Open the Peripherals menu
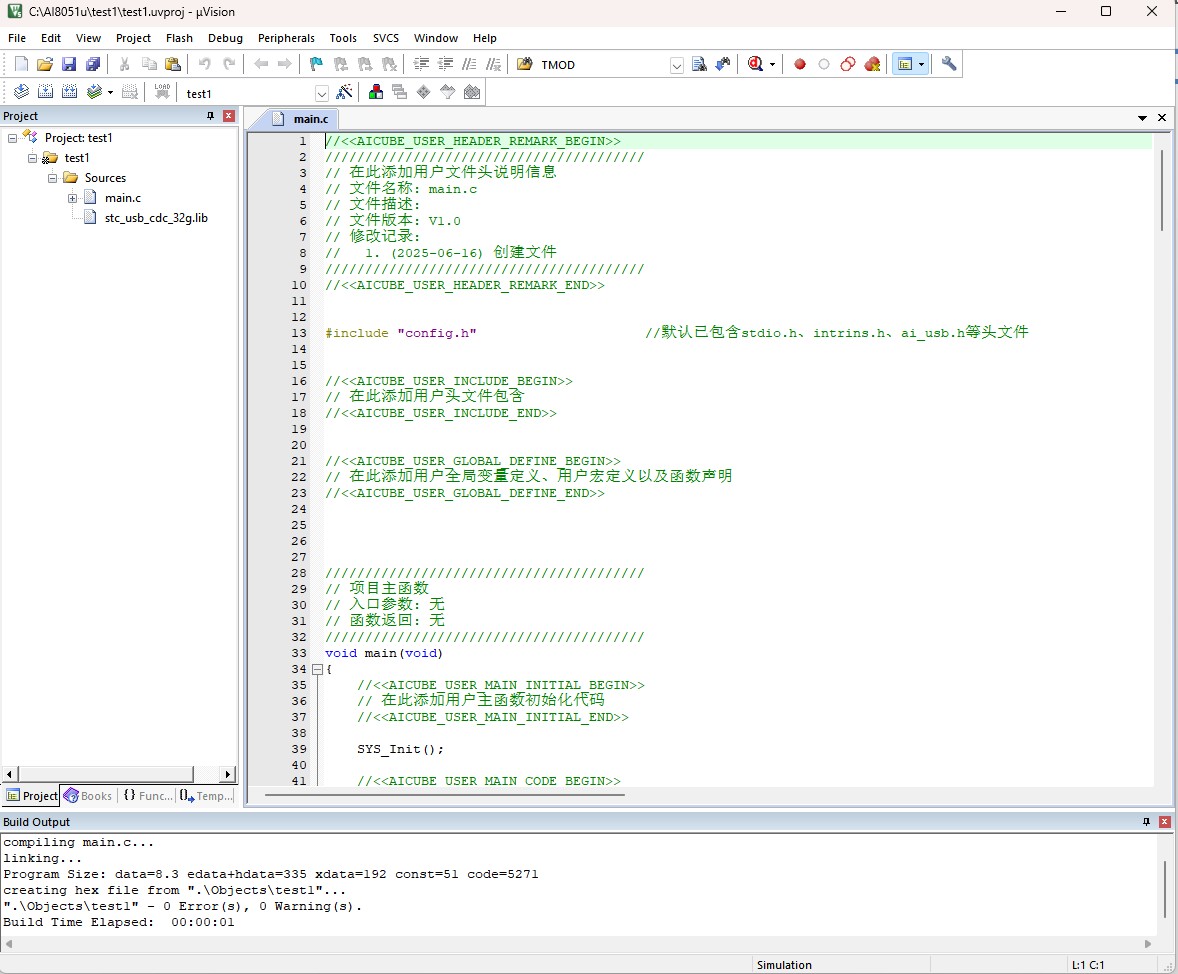 coord(286,38)
